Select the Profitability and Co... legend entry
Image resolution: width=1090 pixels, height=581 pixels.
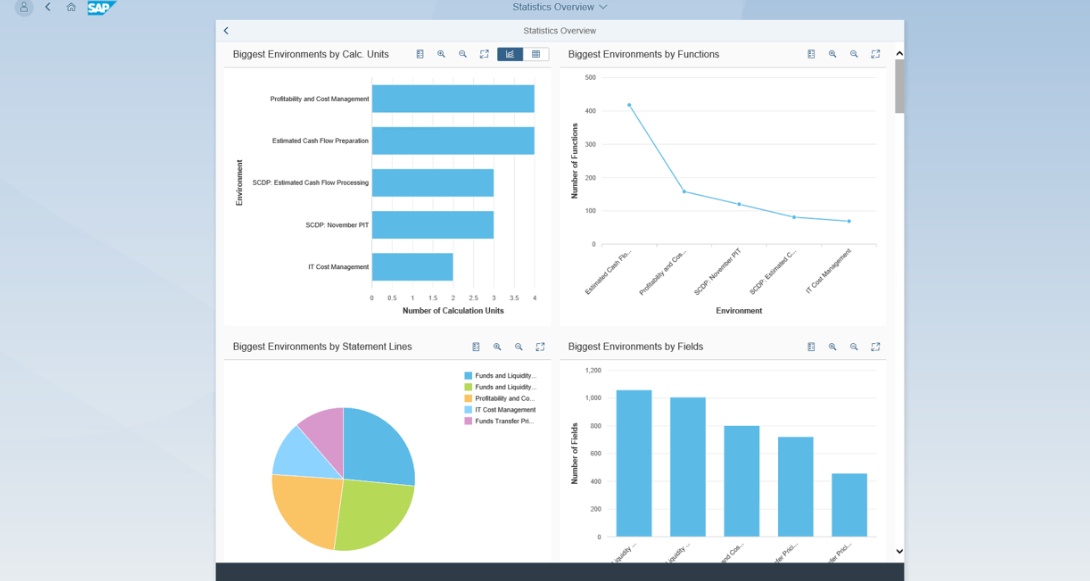504,398
